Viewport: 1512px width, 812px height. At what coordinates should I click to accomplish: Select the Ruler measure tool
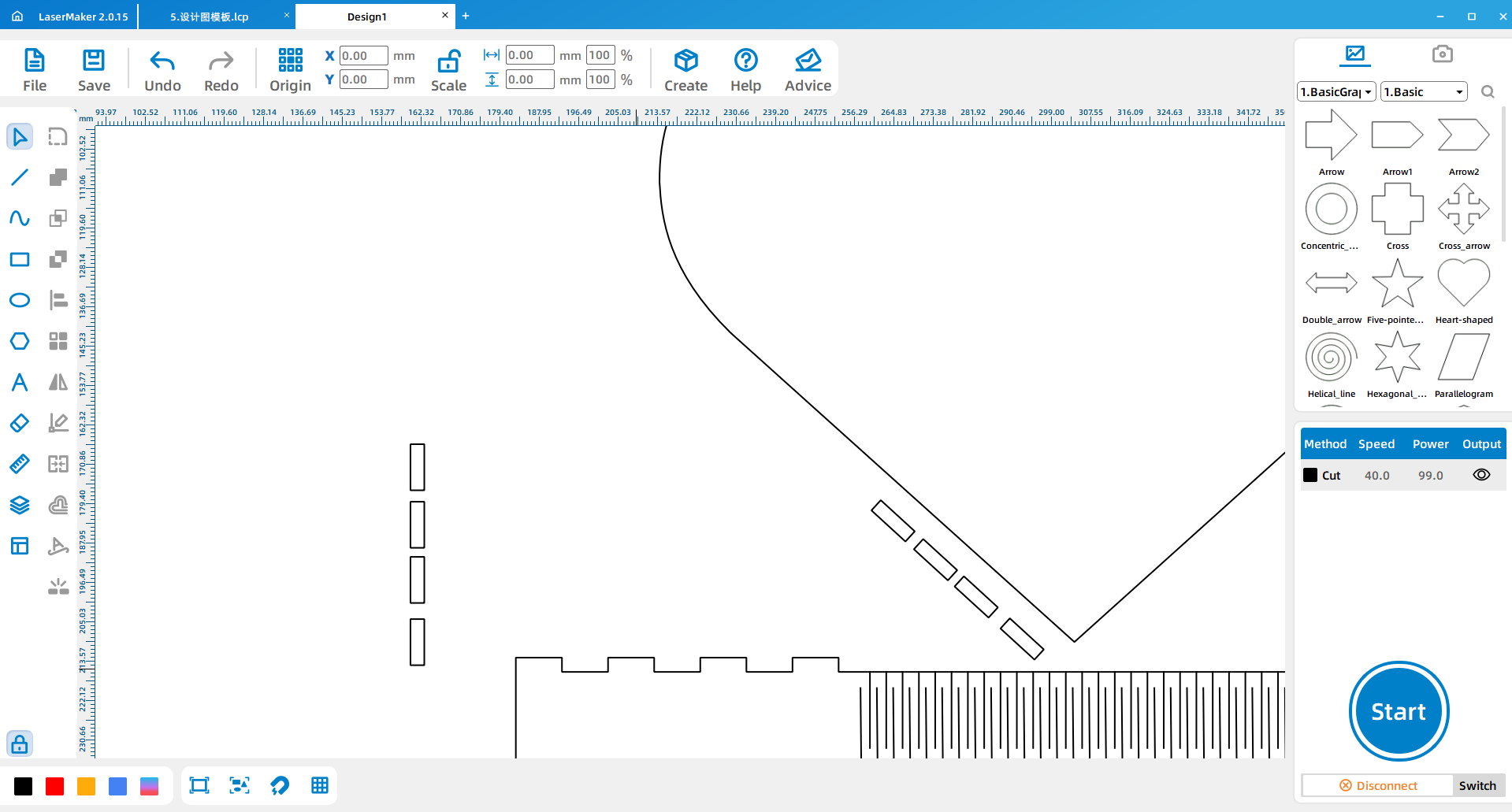[x=20, y=464]
